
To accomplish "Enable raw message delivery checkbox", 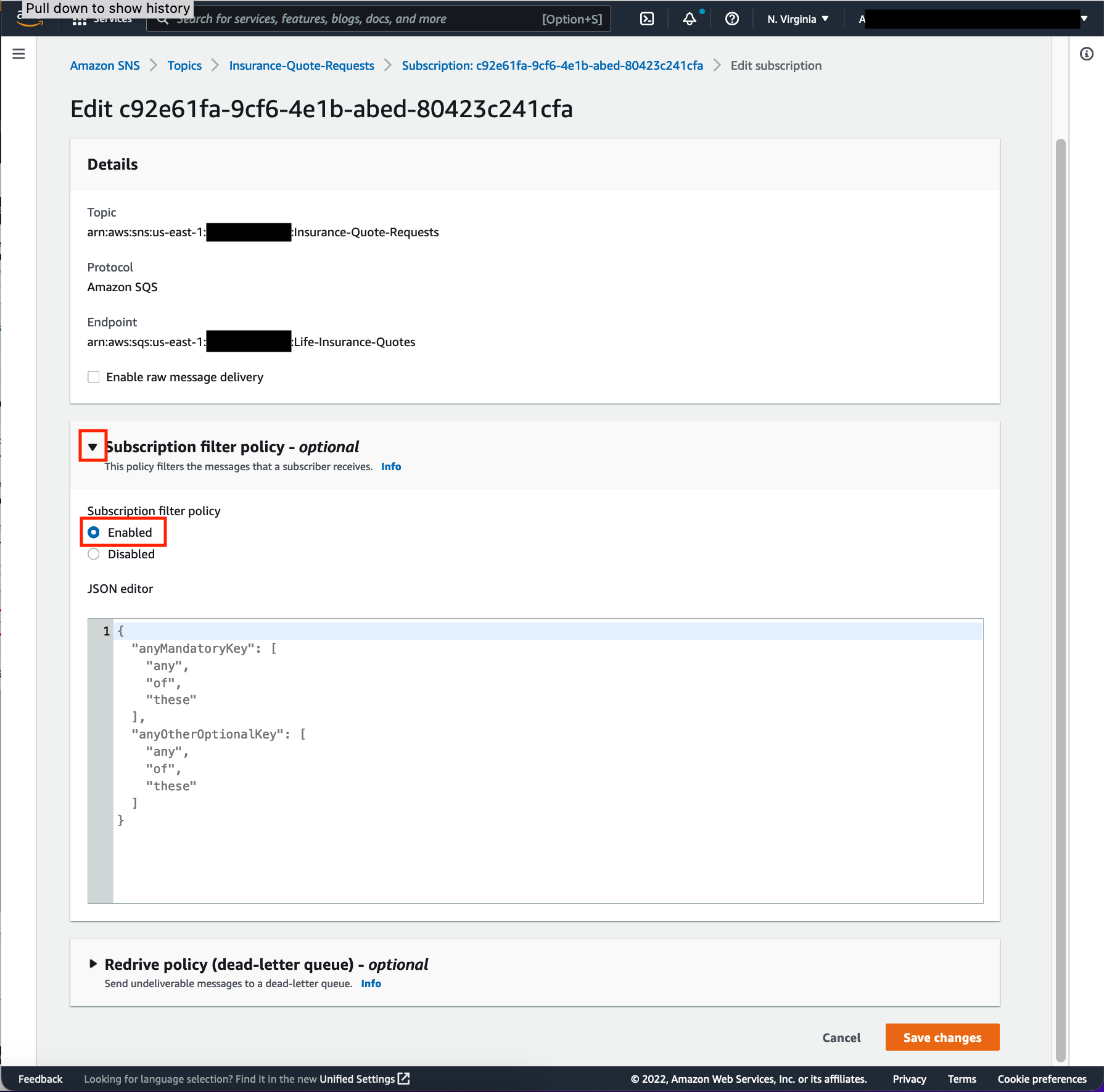I will tap(93, 377).
